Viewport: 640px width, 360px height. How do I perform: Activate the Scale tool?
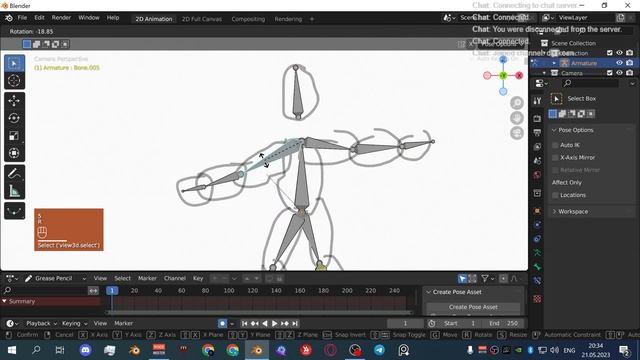[x=14, y=136]
